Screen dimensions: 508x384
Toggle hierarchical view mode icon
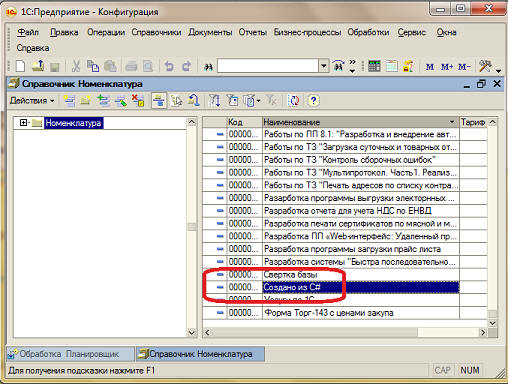point(159,100)
